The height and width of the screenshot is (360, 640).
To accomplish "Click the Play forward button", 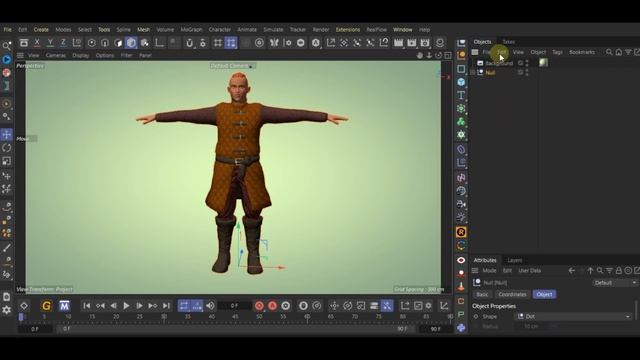I will click(x=126, y=305).
